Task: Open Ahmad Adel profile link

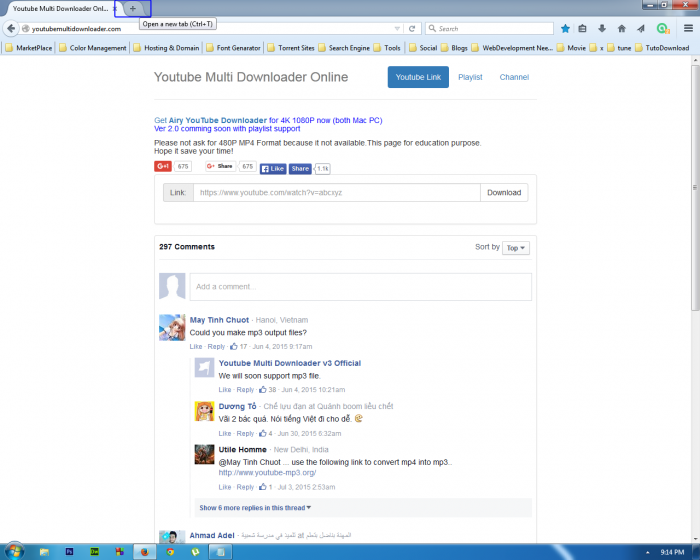Action: (x=212, y=535)
